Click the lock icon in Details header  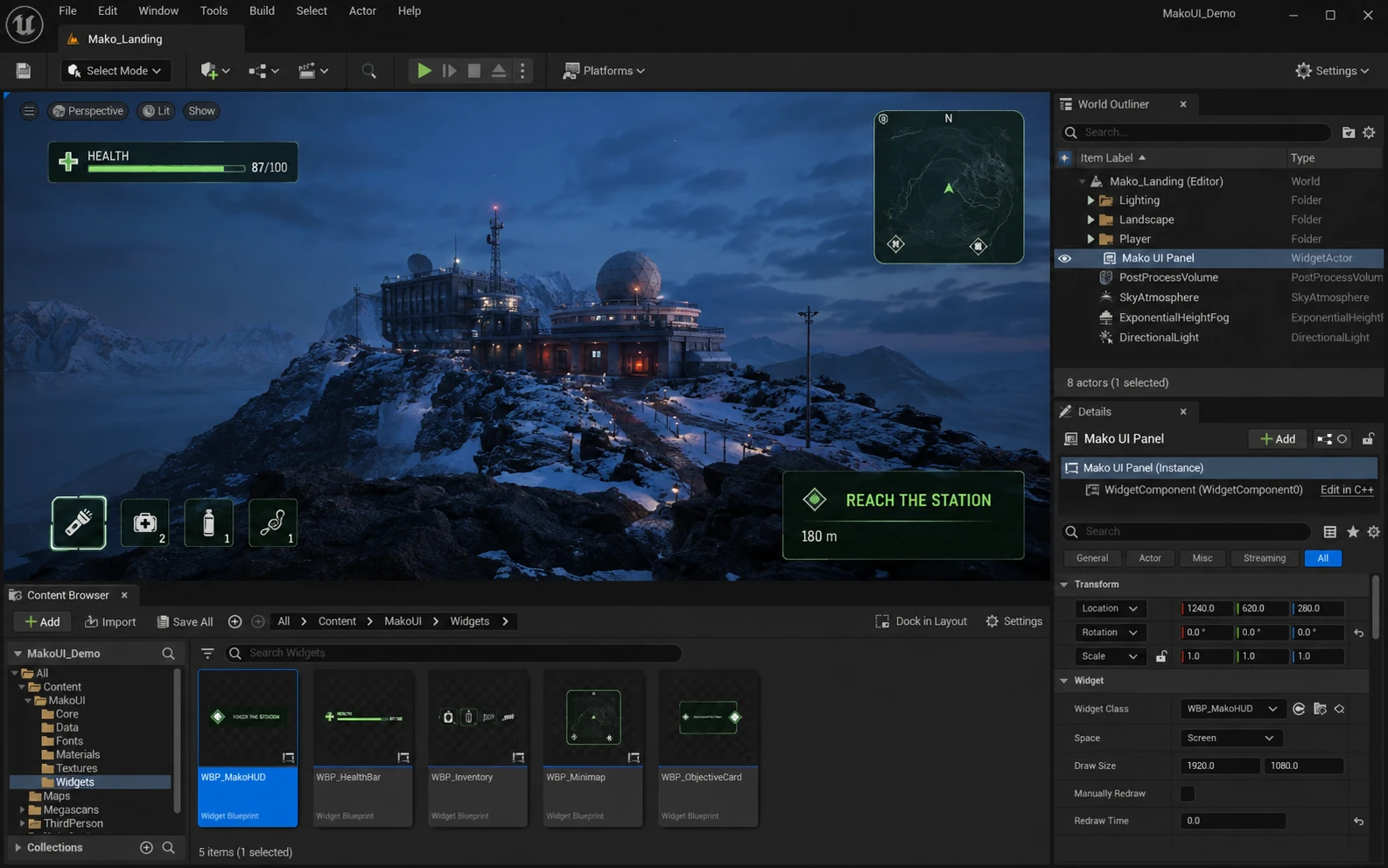click(x=1368, y=439)
